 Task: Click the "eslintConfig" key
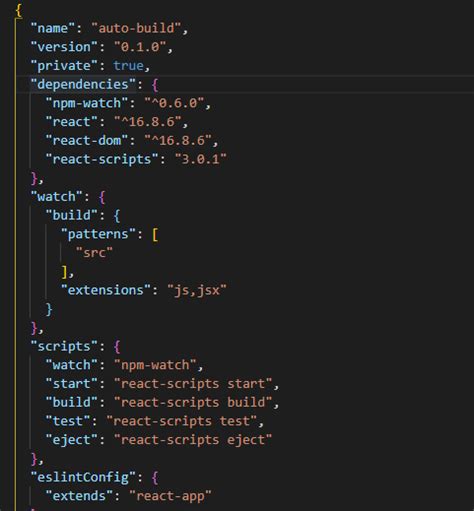point(83,477)
